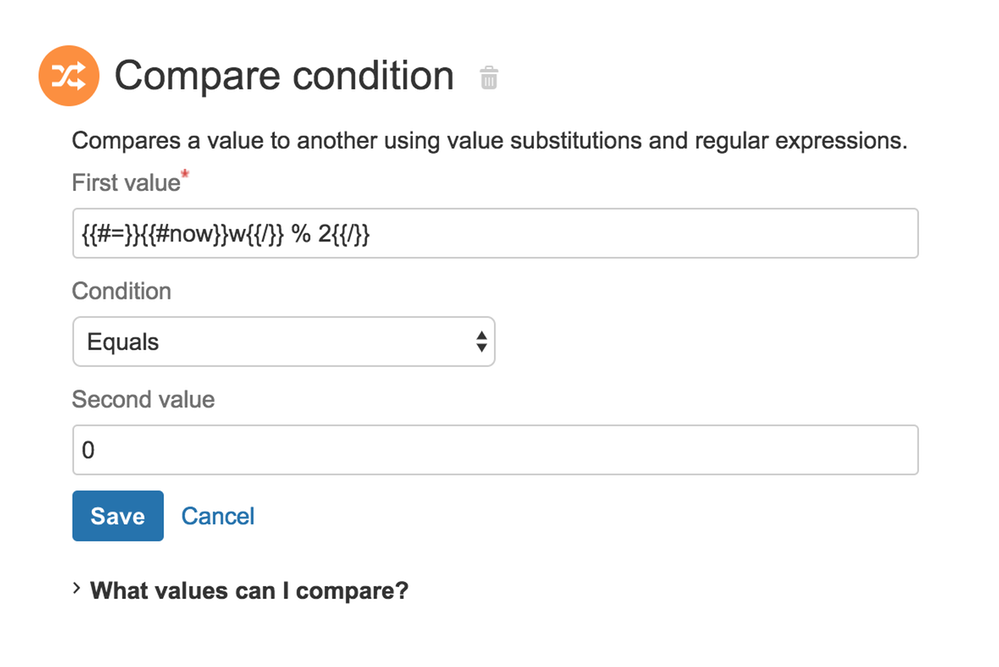The image size is (999, 667).
Task: Click the up-down arrows on the Equals selector
Action: pyautogui.click(x=482, y=341)
